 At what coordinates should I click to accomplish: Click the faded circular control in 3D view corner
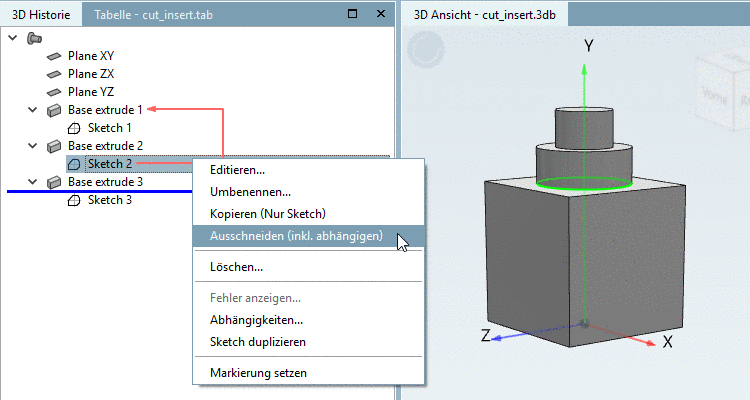(x=426, y=49)
